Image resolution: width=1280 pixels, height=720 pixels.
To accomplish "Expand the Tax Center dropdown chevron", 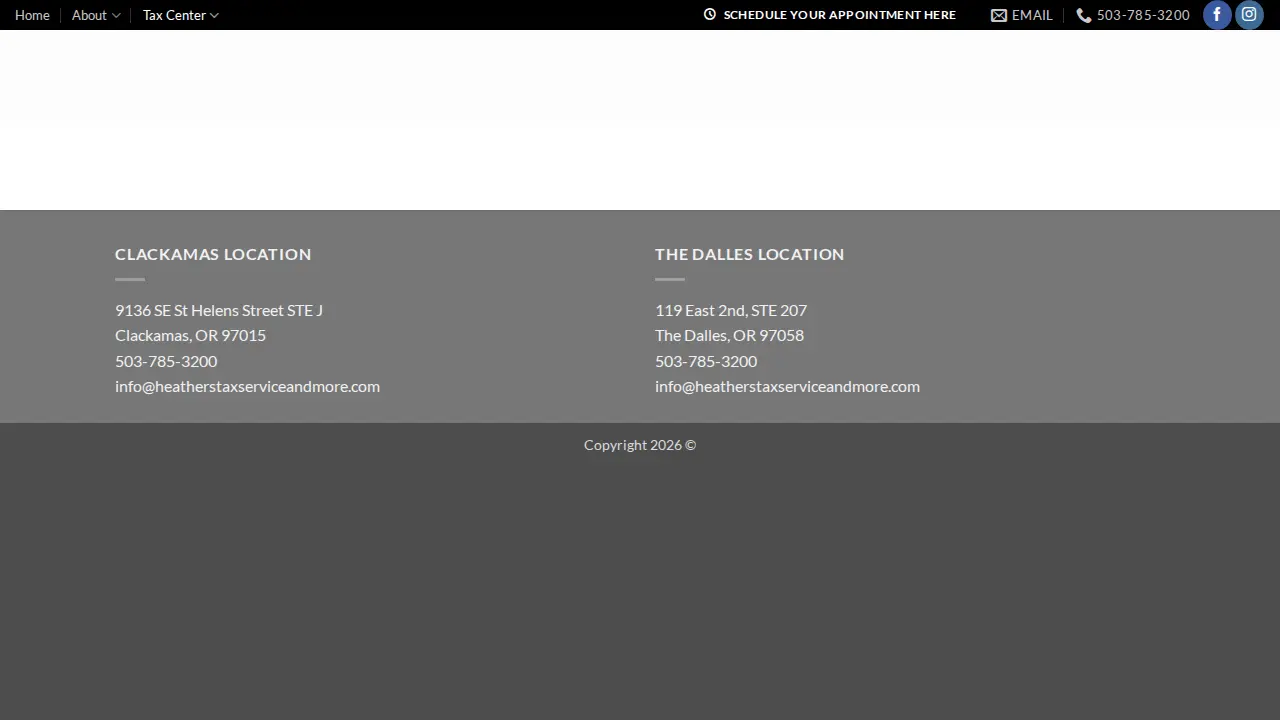I will [214, 15].
